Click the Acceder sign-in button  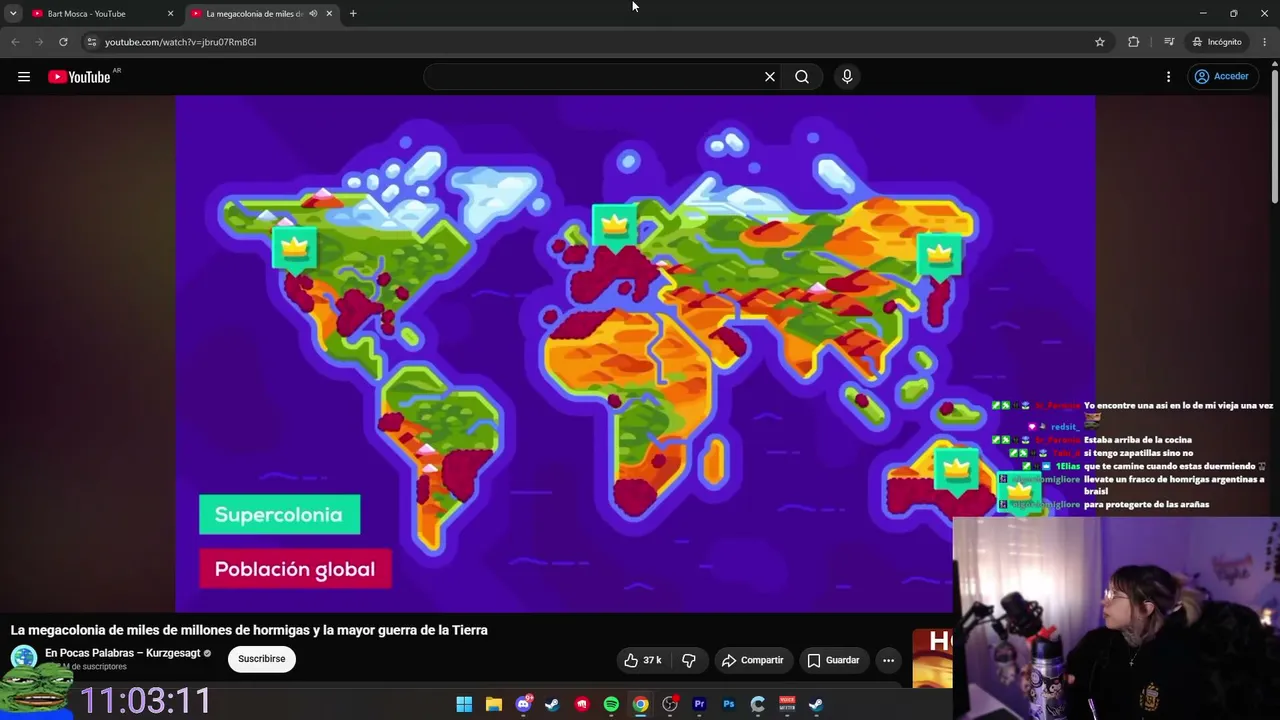[1222, 77]
